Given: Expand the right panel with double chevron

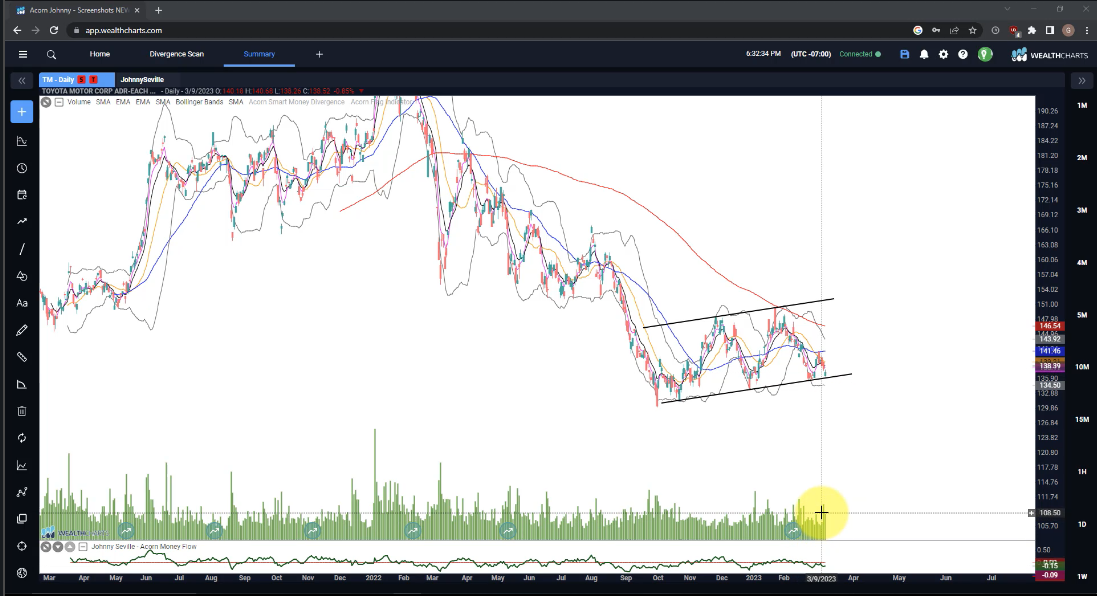Looking at the screenshot, I should point(1082,80).
